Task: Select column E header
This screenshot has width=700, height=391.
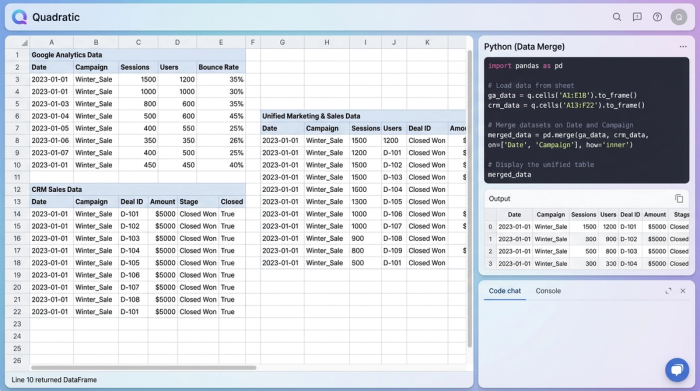Action: point(221,42)
